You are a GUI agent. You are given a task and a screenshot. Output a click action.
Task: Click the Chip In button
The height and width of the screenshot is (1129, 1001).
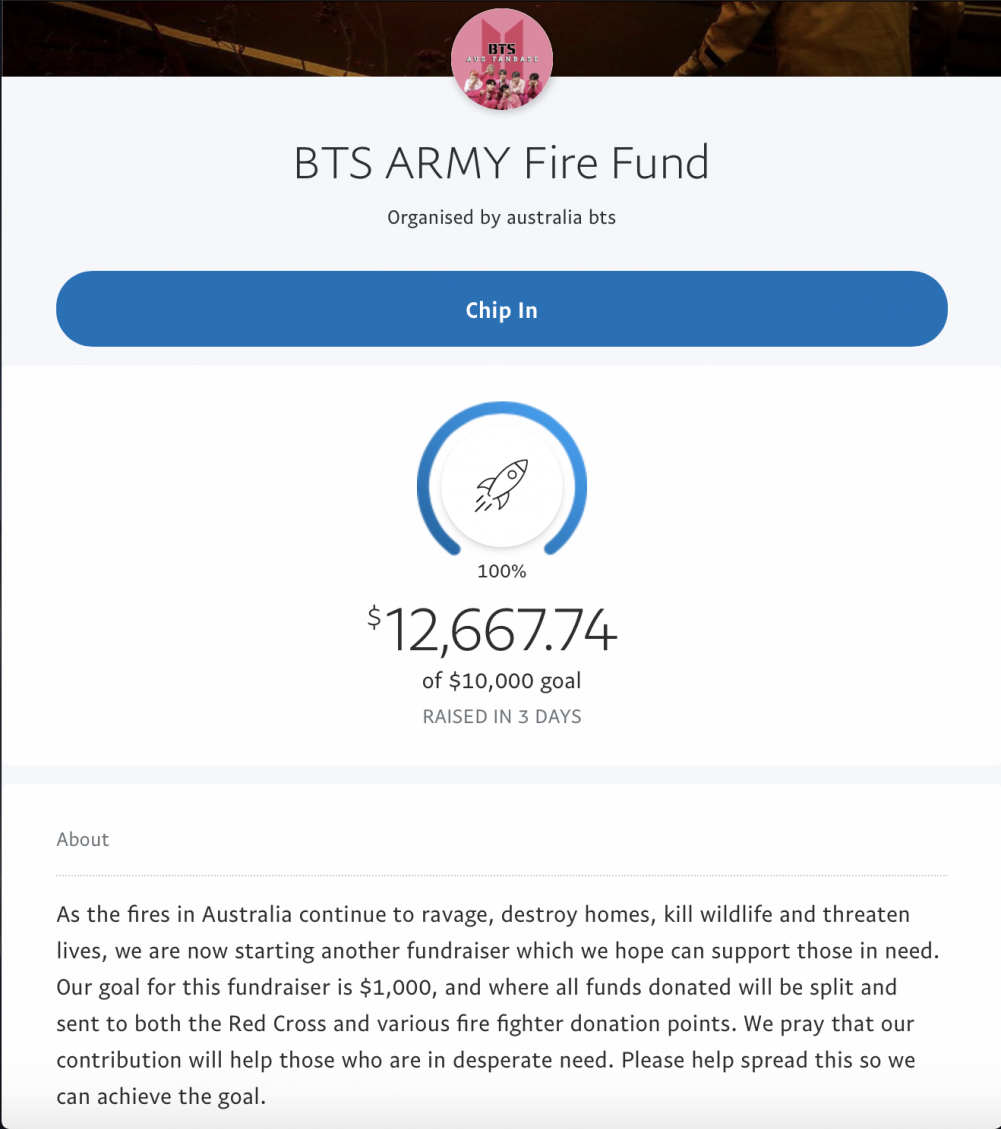tap(501, 309)
